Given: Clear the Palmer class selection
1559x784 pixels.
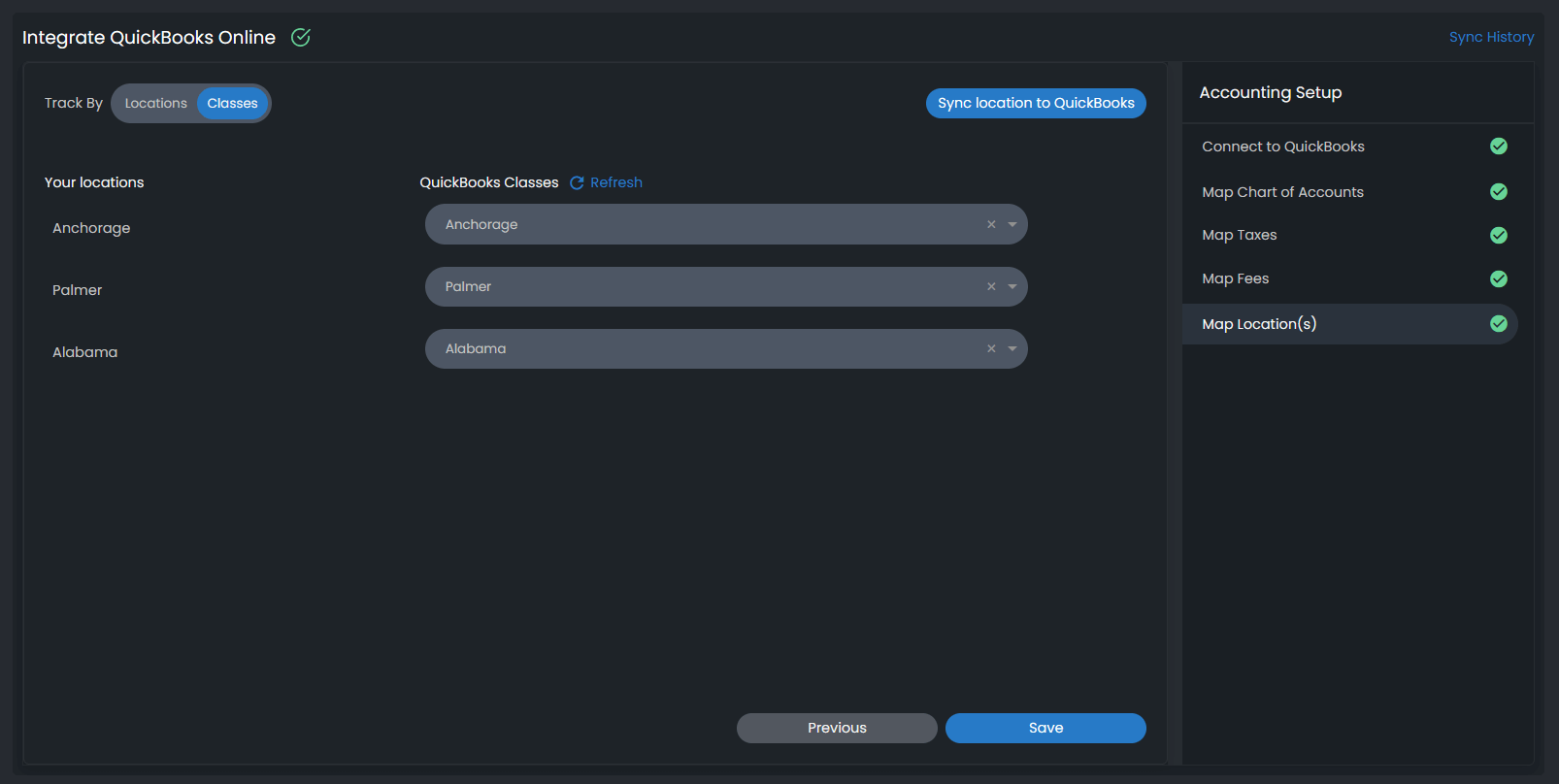Looking at the screenshot, I should tap(991, 286).
